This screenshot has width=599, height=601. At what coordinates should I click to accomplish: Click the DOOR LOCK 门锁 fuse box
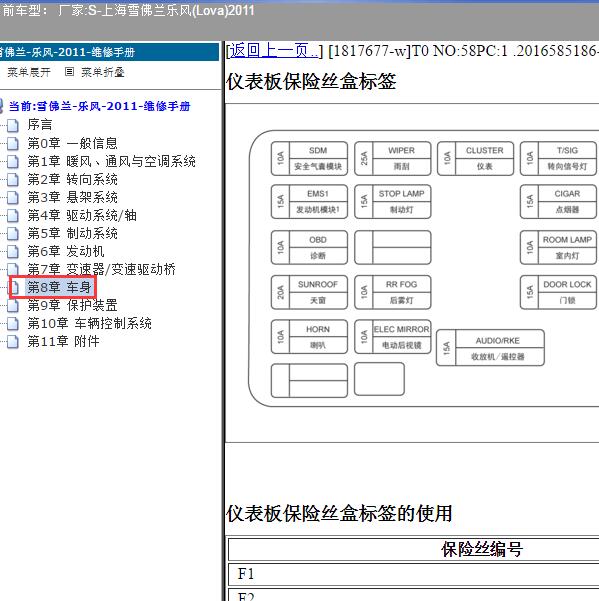[558, 292]
